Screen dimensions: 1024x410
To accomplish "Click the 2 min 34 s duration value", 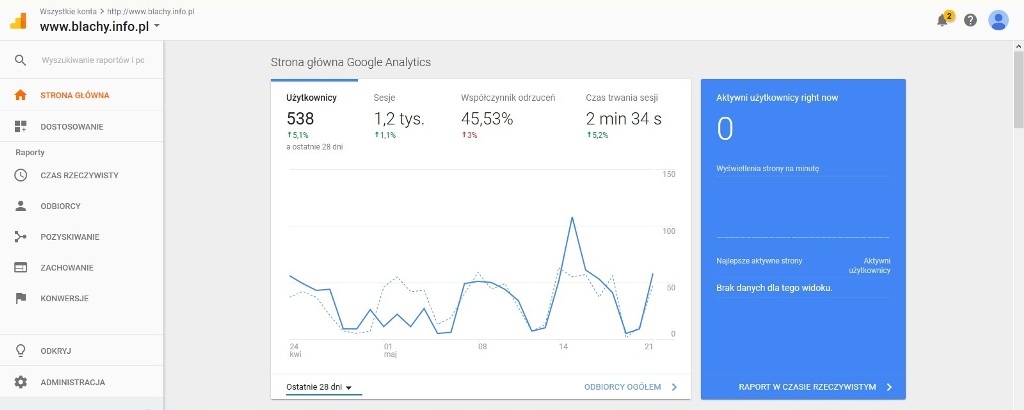I will point(624,119).
